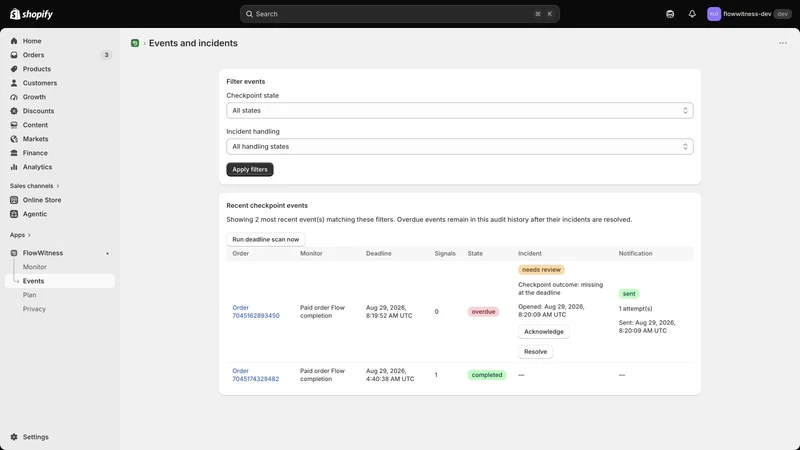Expand the Apps section
This screenshot has height=450, width=800.
[x=20, y=235]
